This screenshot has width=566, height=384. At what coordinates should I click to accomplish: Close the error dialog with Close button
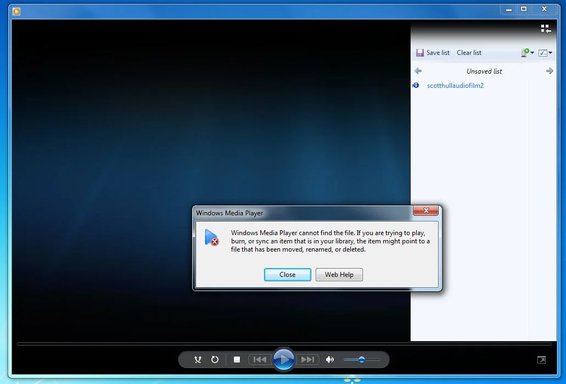(287, 275)
